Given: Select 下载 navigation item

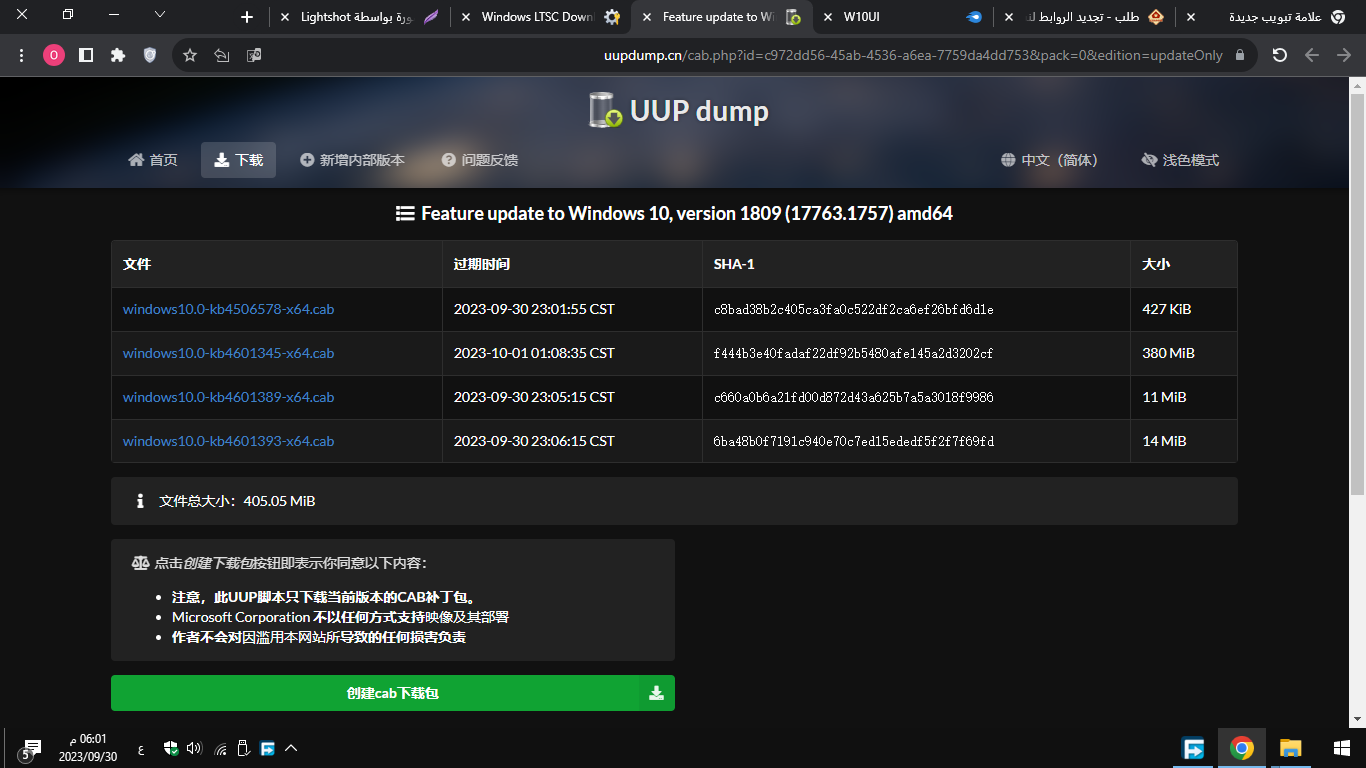Looking at the screenshot, I should click(238, 160).
